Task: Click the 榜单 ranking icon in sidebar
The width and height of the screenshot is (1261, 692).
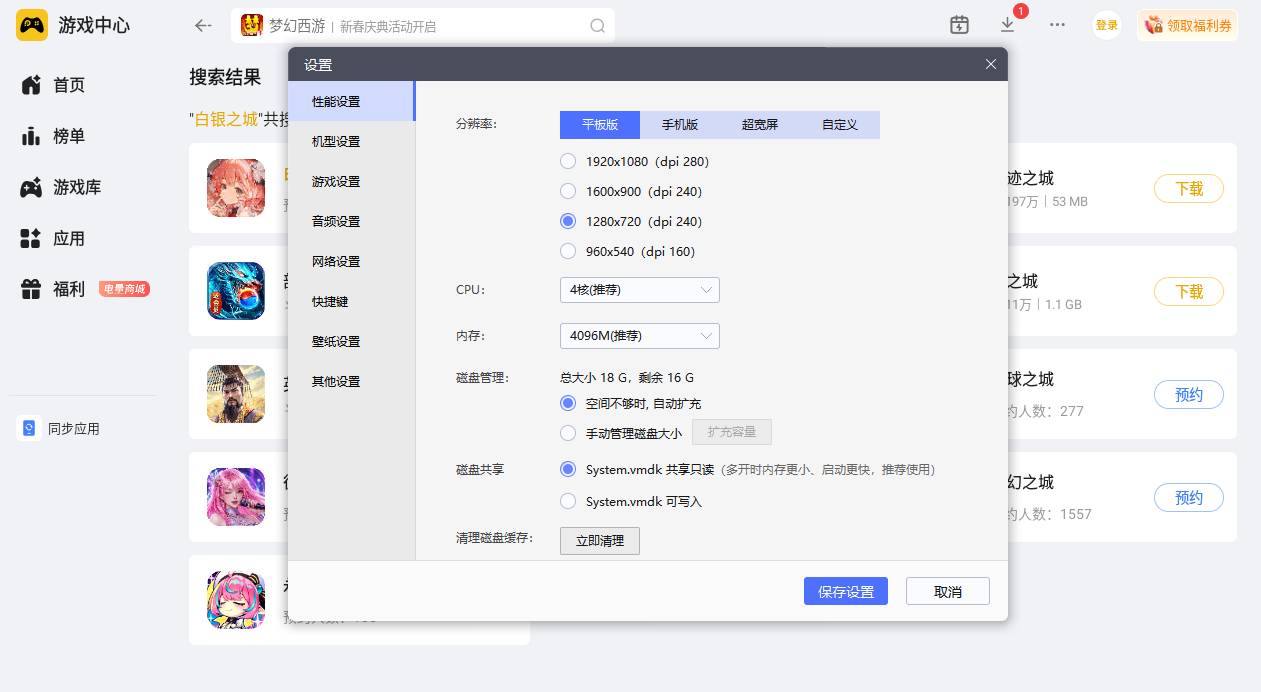Action: click(31, 136)
